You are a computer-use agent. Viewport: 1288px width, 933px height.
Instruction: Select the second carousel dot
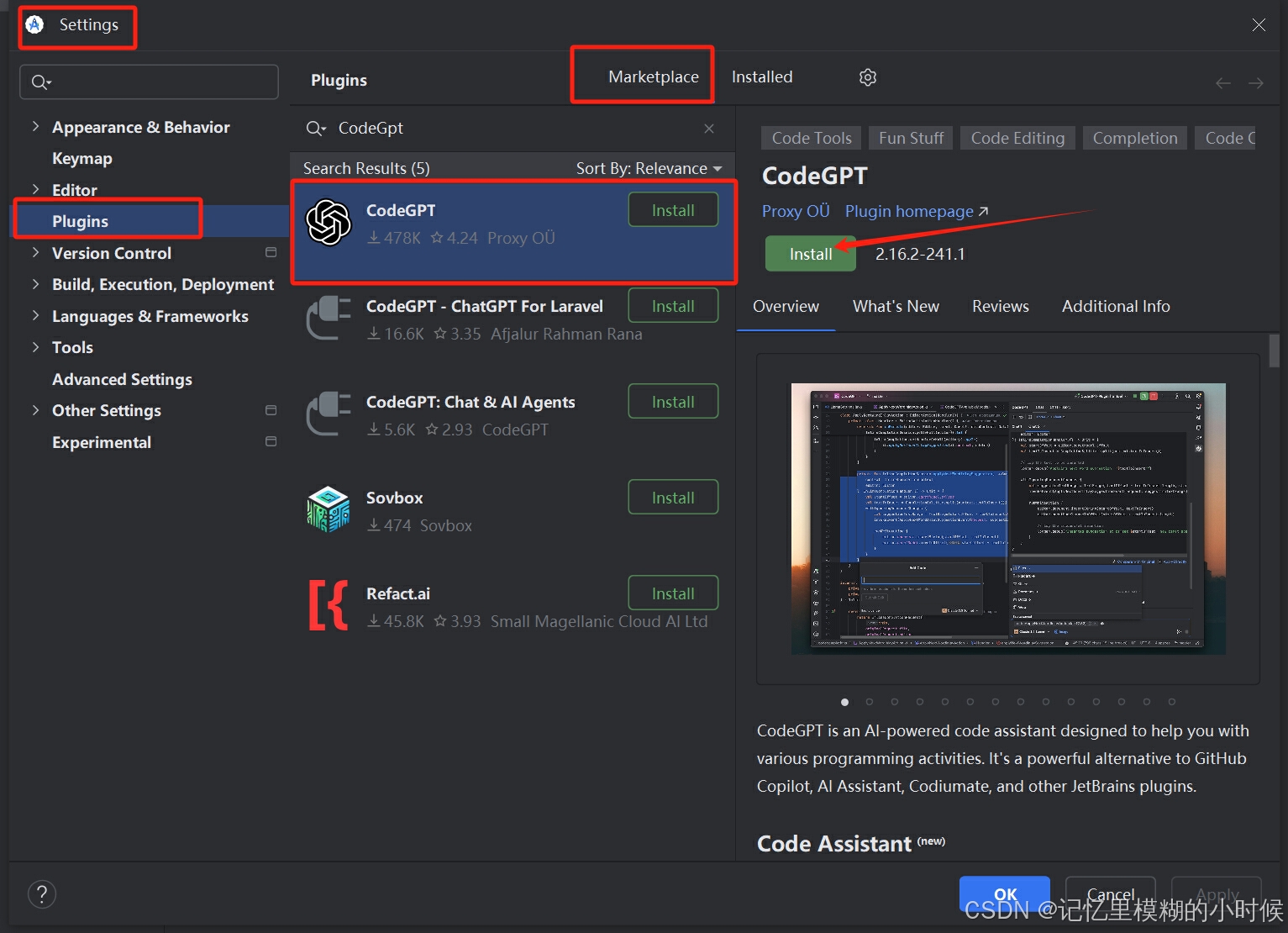point(870,702)
